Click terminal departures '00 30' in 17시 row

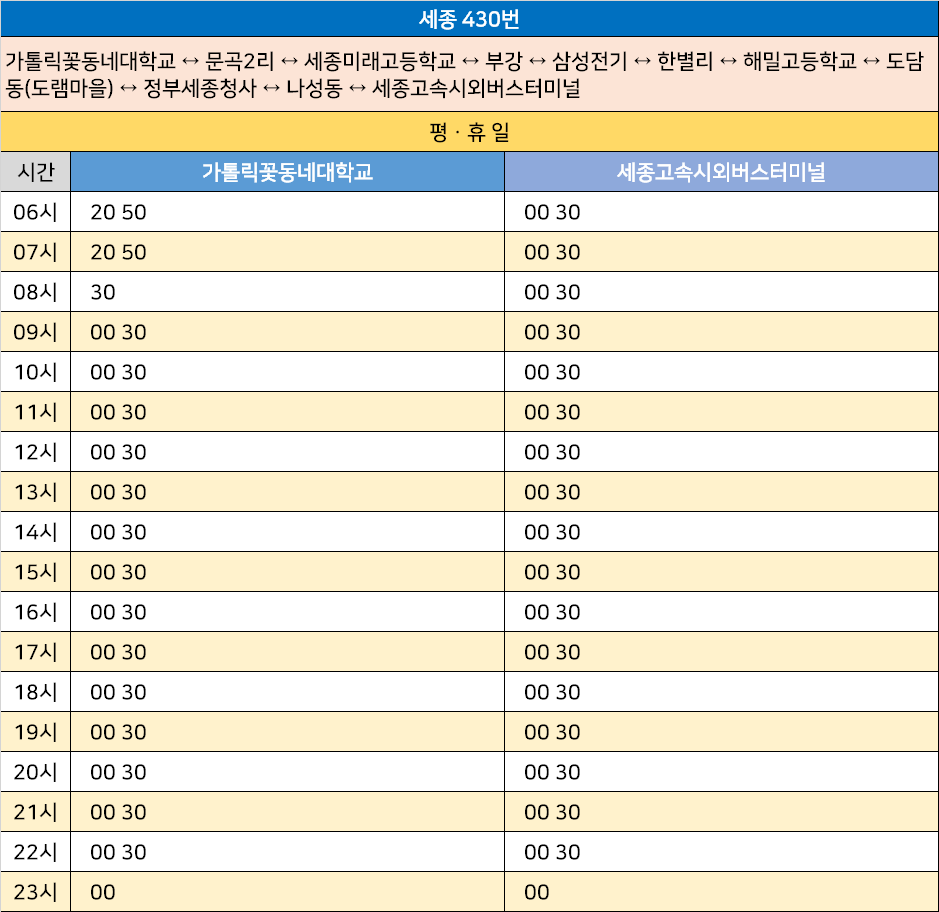click(x=552, y=652)
